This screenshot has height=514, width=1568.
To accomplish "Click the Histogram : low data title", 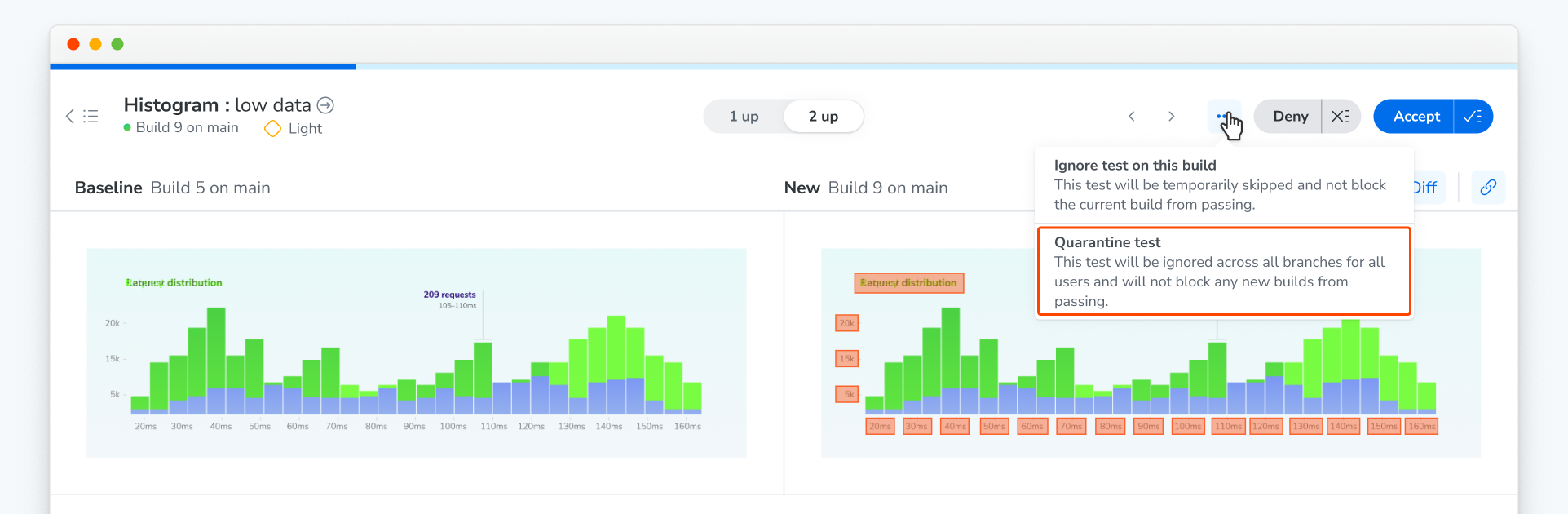I will (218, 105).
